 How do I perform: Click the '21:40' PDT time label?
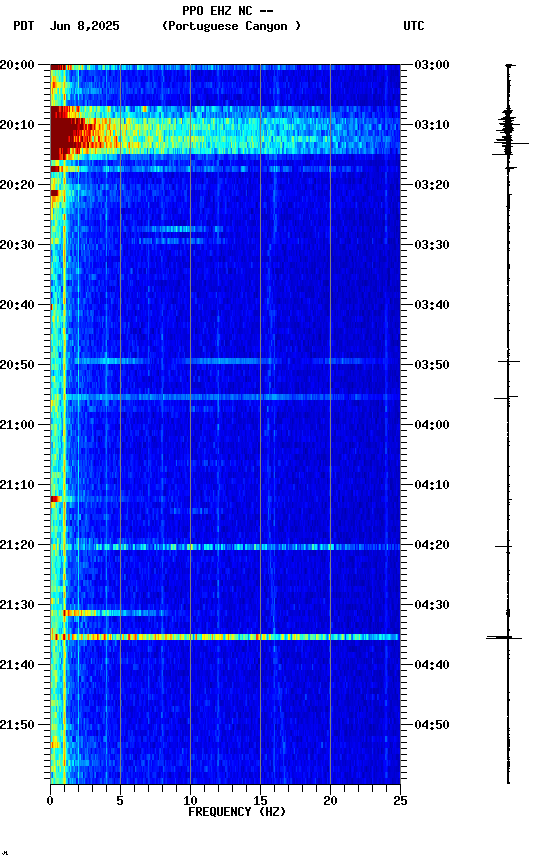coord(17,665)
